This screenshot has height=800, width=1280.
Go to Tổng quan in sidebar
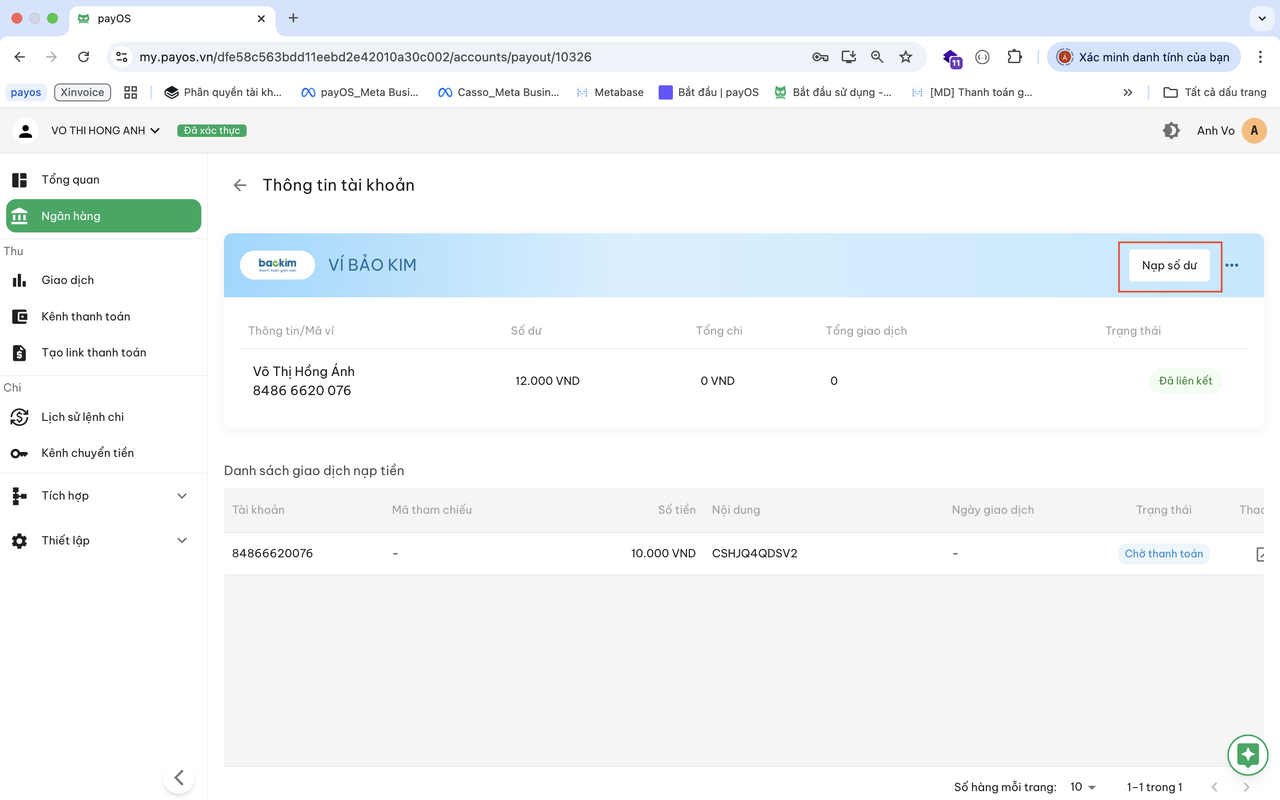tap(70, 180)
